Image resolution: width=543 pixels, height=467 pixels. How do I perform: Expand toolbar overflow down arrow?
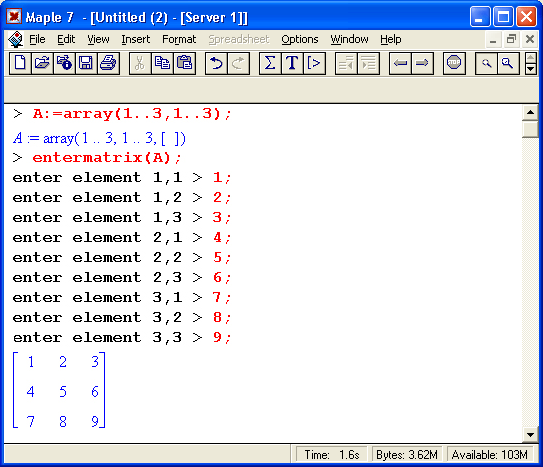click(x=531, y=69)
